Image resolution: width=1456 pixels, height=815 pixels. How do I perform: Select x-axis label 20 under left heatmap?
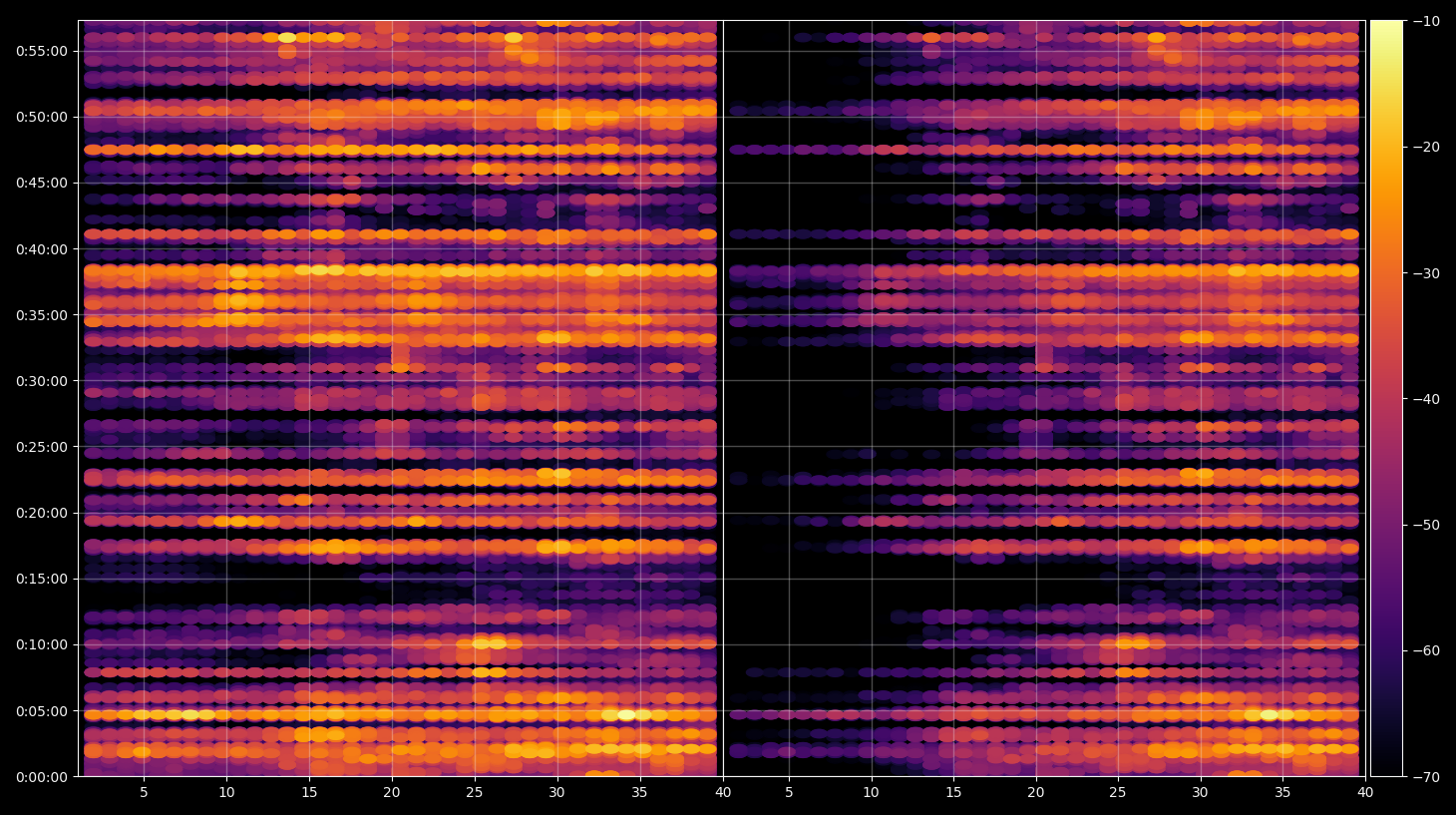[392, 793]
